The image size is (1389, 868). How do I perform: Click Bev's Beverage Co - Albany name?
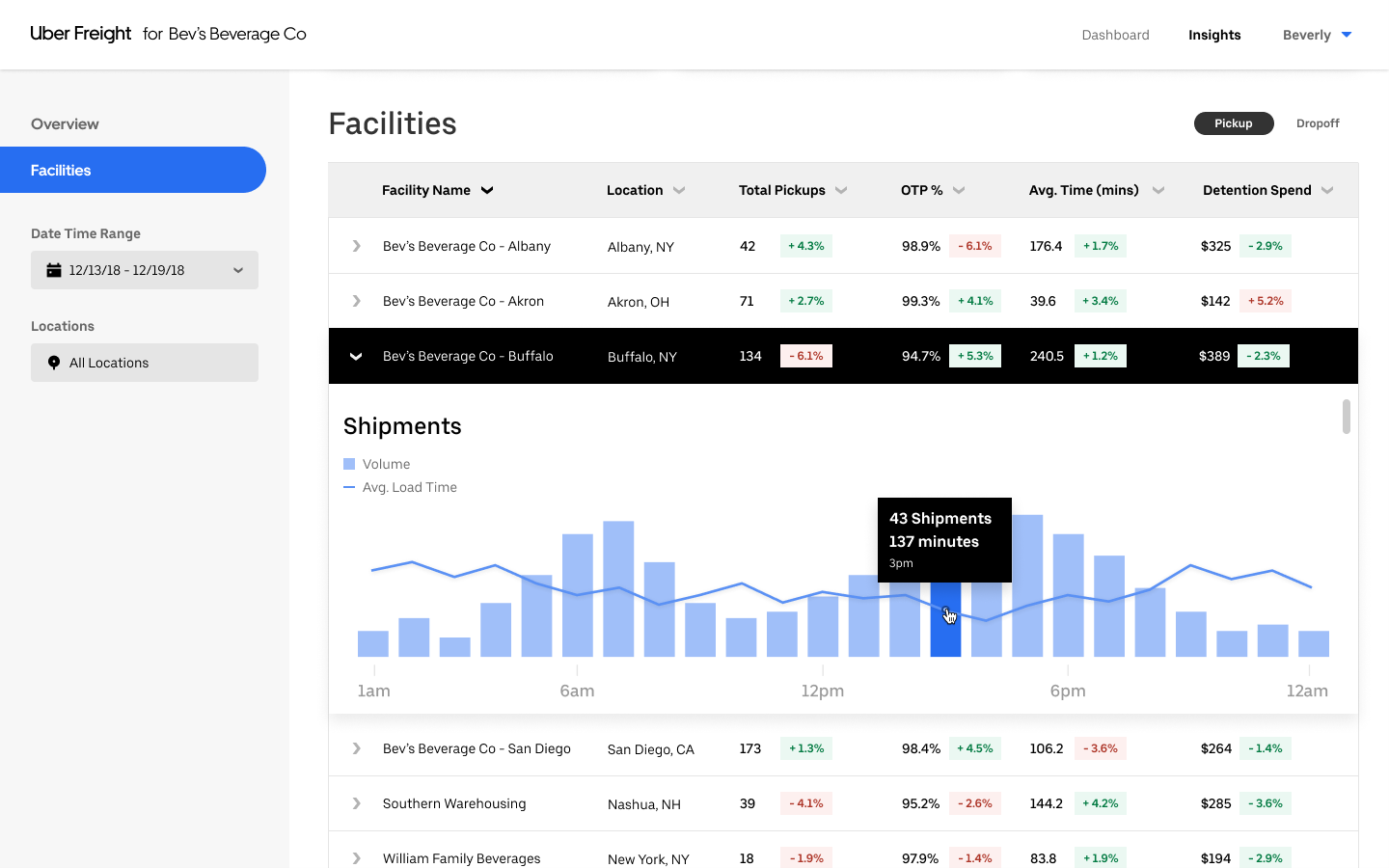coord(467,246)
